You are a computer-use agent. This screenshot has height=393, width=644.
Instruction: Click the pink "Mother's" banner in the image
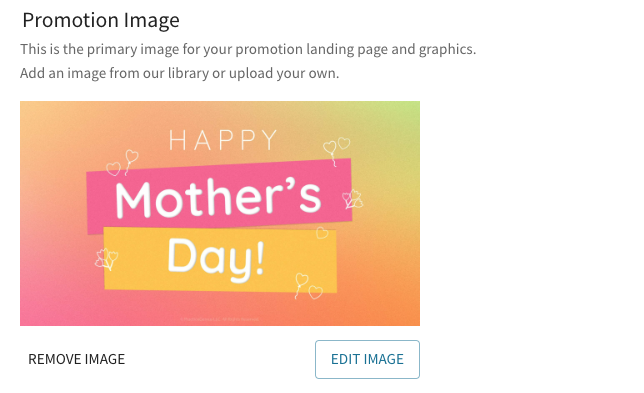click(219, 196)
